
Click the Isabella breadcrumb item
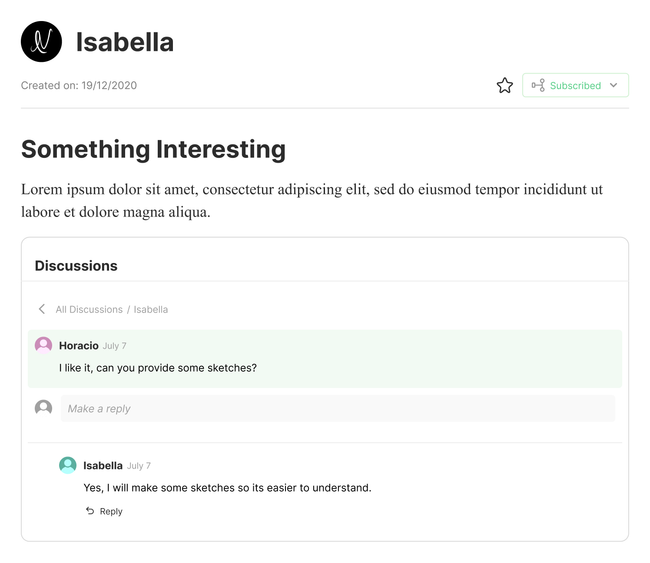pyautogui.click(x=151, y=310)
